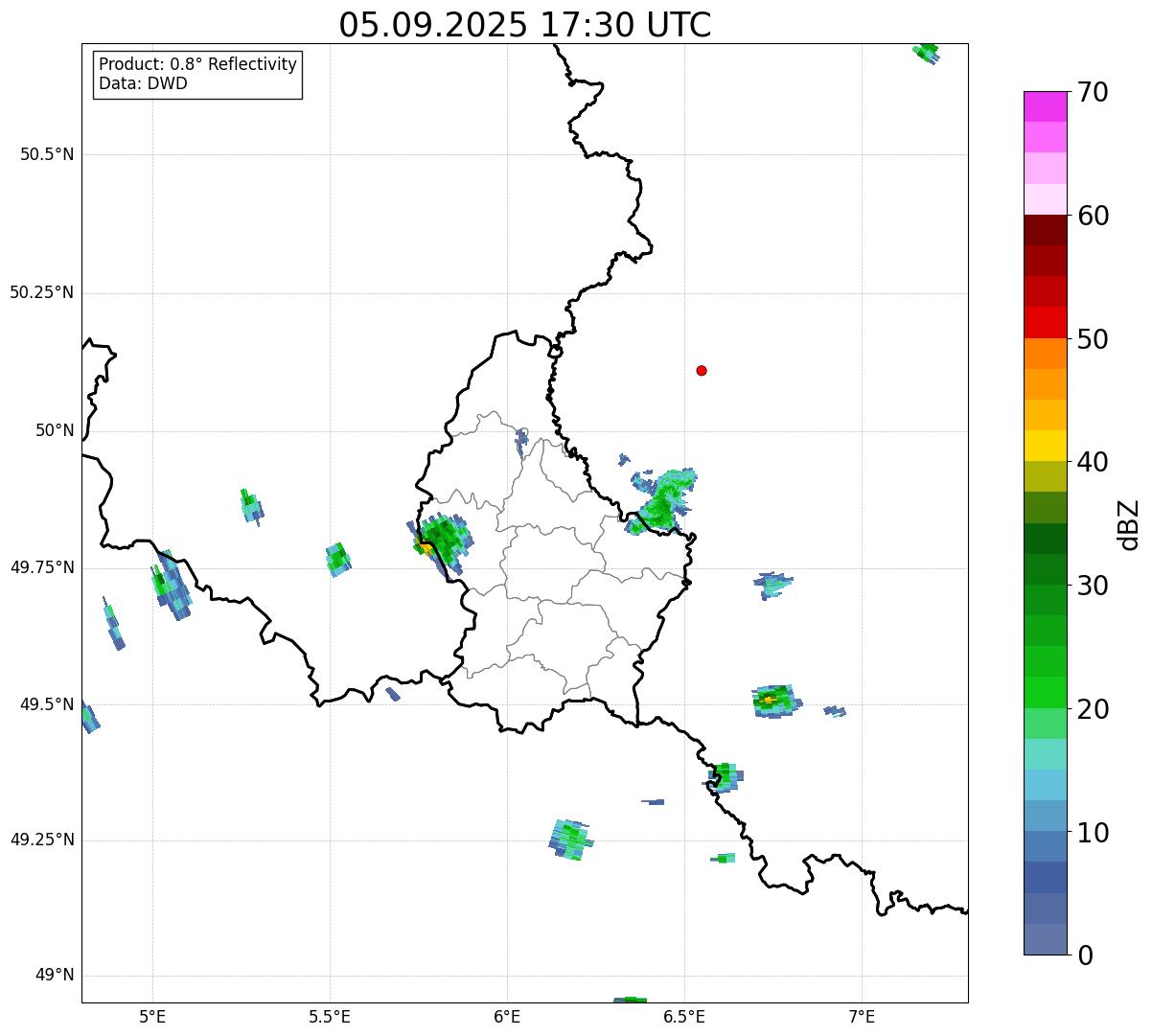Viewport: 1152px width, 1036px height.
Task: Click the 0 tick label on the colorbar
Action: pyautogui.click(x=1083, y=955)
